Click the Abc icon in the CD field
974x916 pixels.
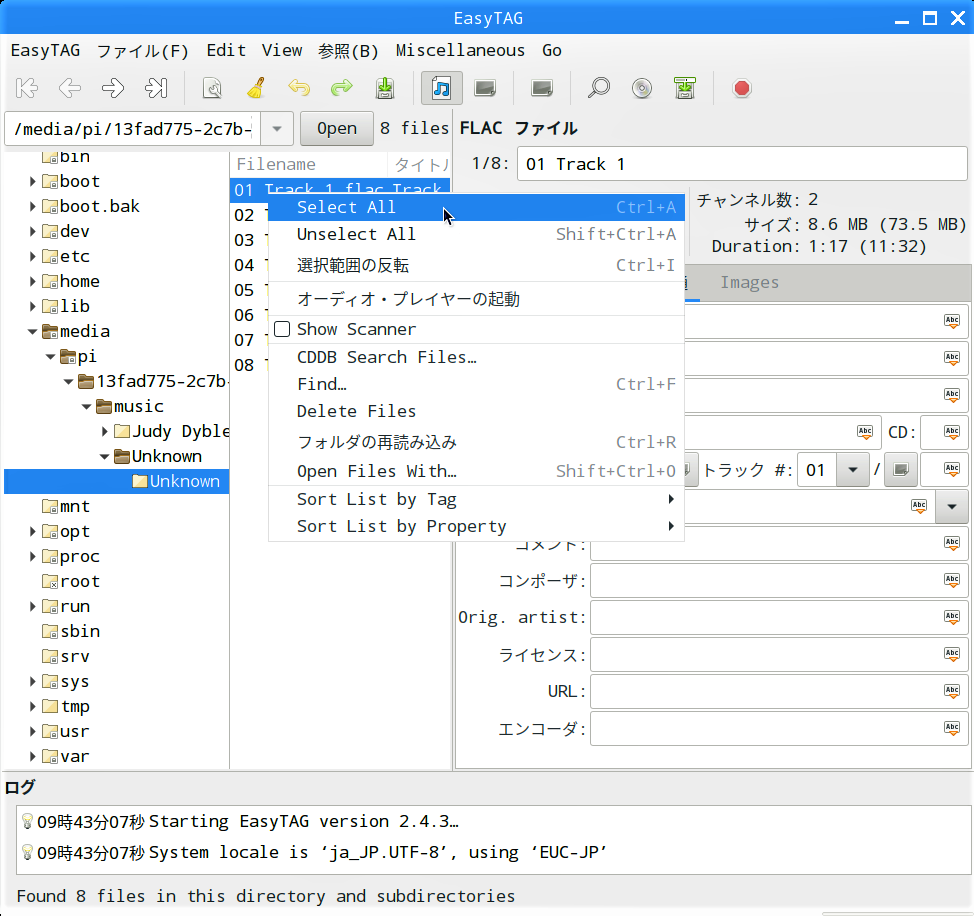tap(952, 432)
